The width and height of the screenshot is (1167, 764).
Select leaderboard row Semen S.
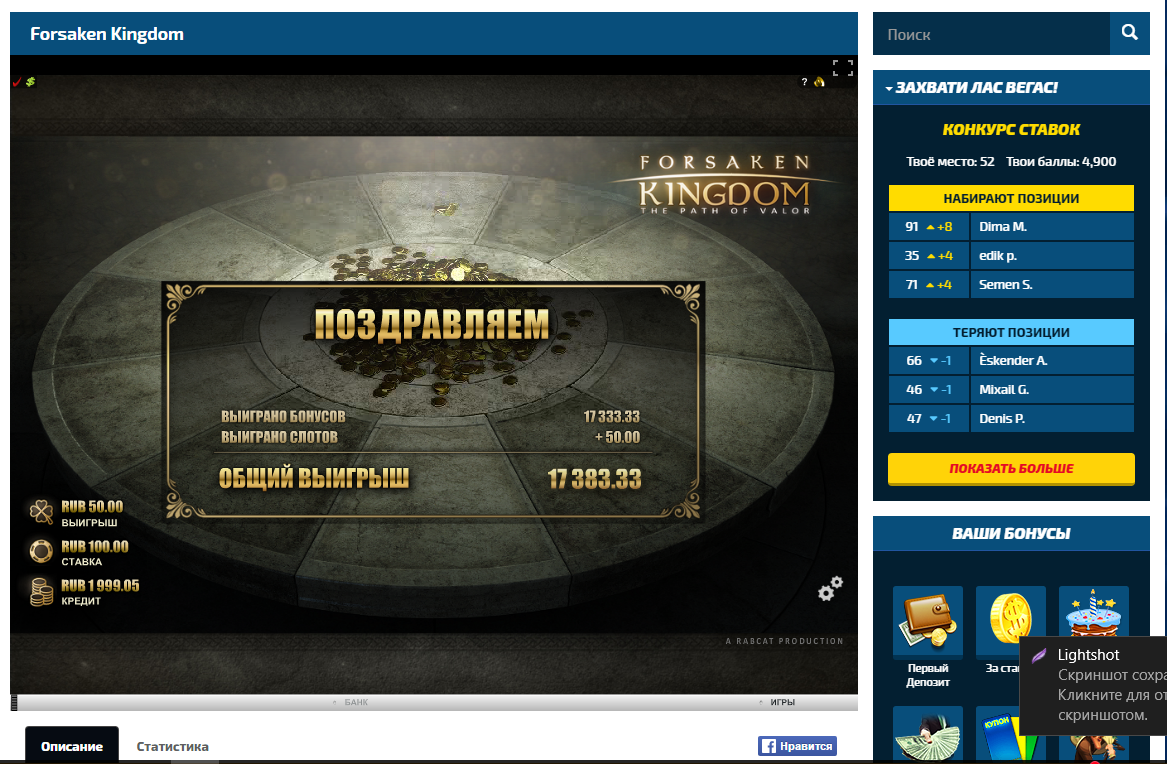pos(1011,285)
